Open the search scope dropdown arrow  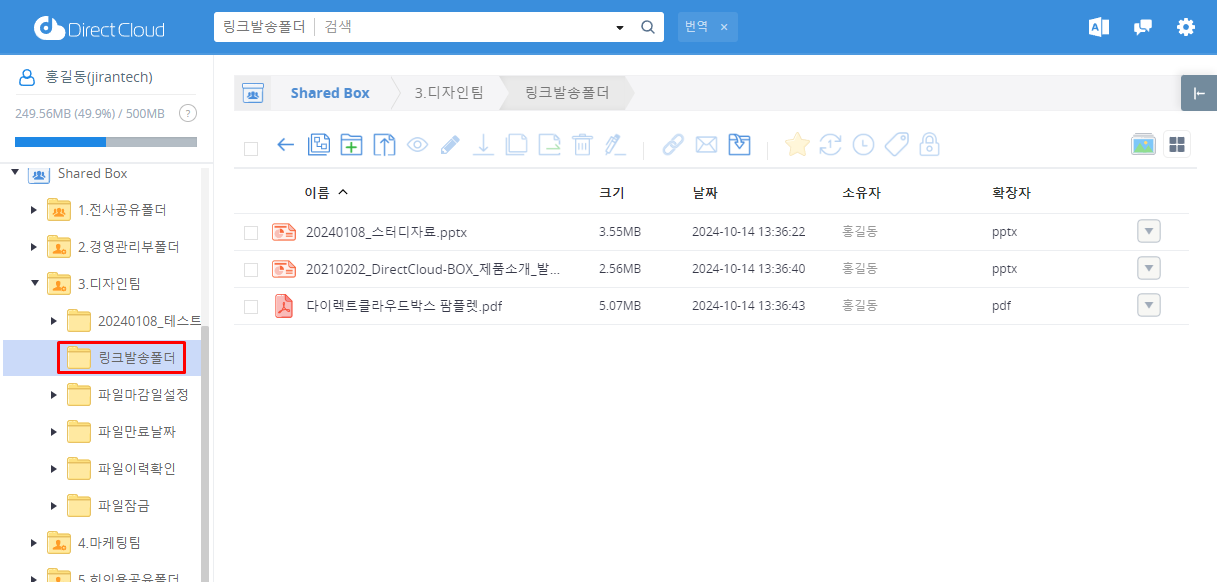pos(620,28)
